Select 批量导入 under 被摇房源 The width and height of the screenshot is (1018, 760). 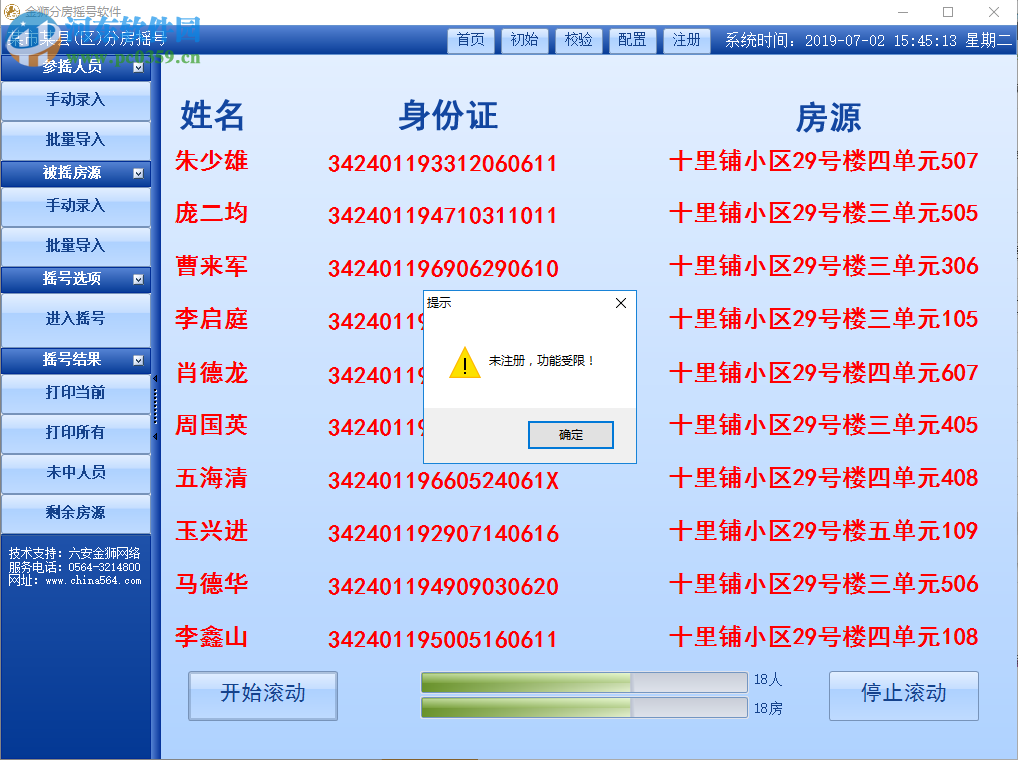[75, 246]
